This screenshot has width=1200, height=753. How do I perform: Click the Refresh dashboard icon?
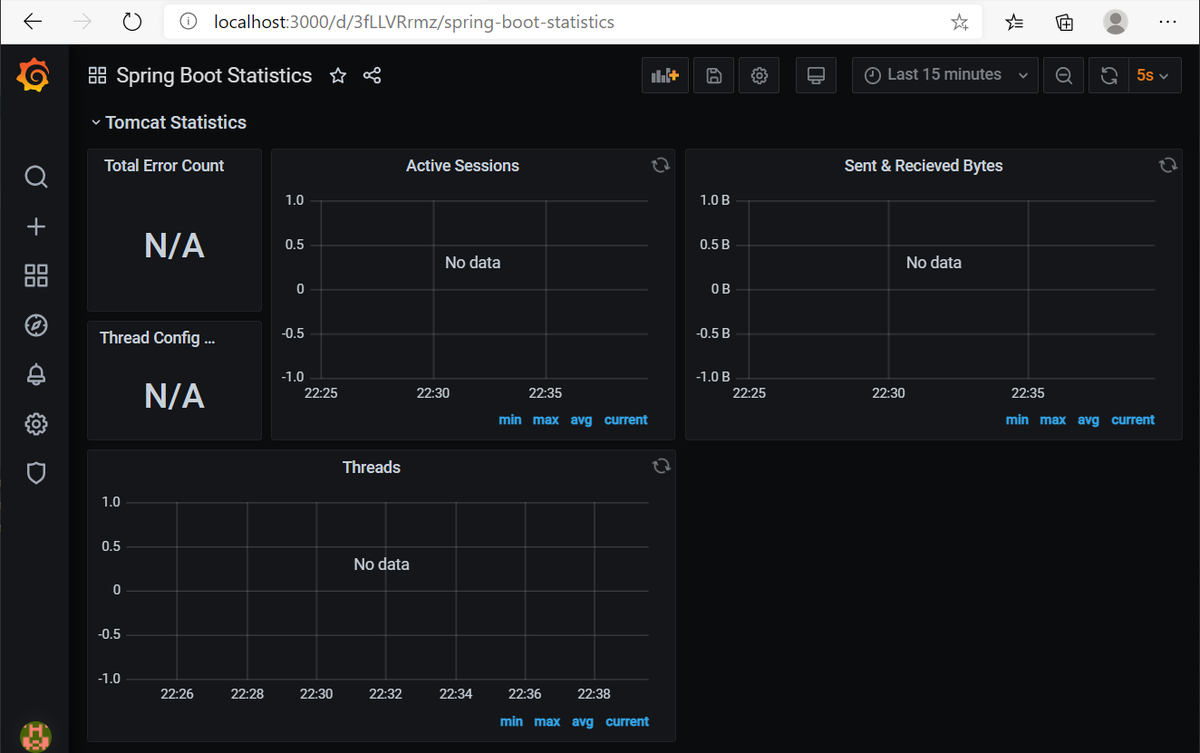[1109, 75]
